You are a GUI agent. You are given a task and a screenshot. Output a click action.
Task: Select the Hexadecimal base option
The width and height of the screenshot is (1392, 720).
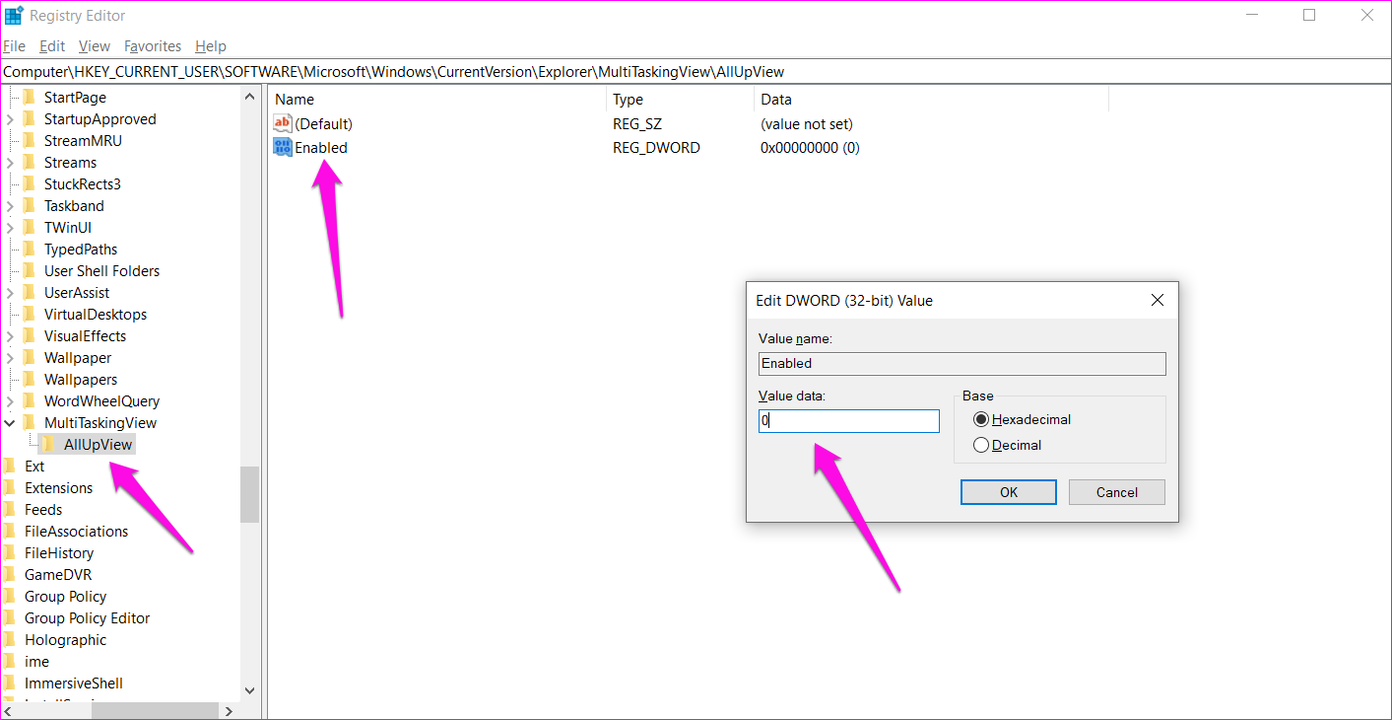click(981, 420)
